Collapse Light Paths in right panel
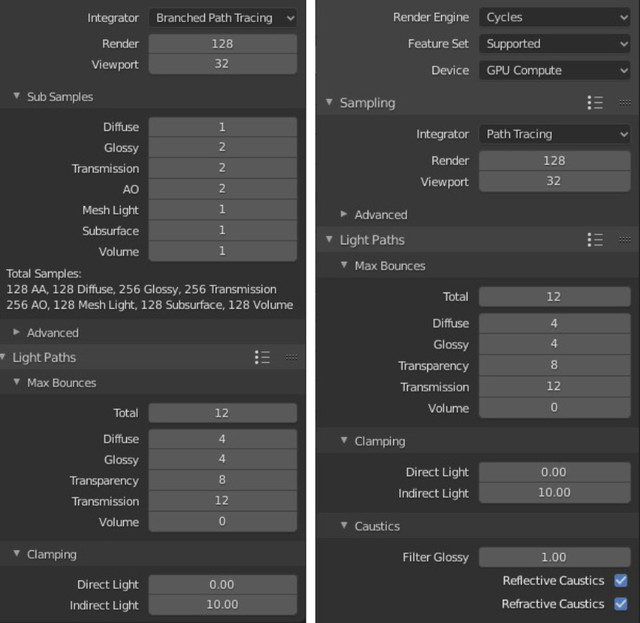Screen dimensions: 640x623 [329, 239]
